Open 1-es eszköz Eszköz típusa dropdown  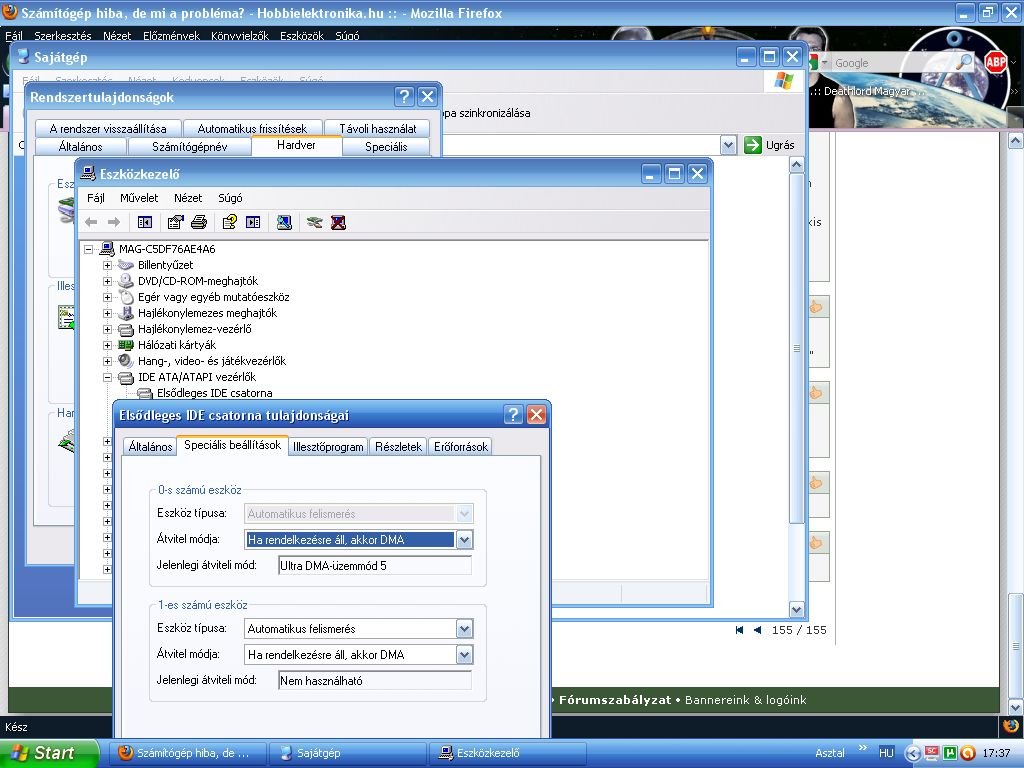(x=464, y=629)
